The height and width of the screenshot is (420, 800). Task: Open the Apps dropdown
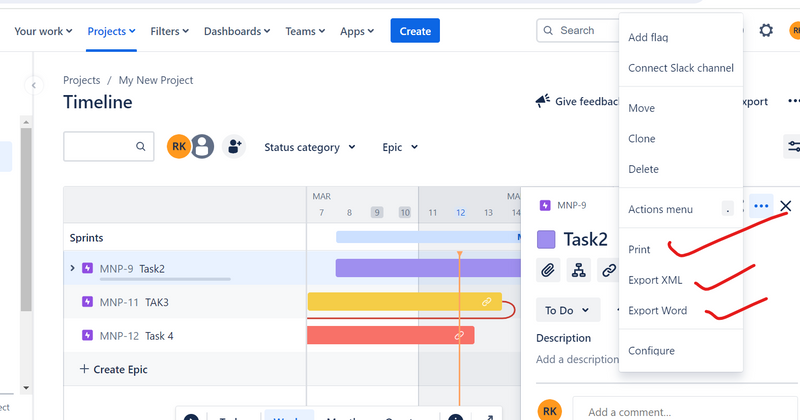[x=357, y=31]
